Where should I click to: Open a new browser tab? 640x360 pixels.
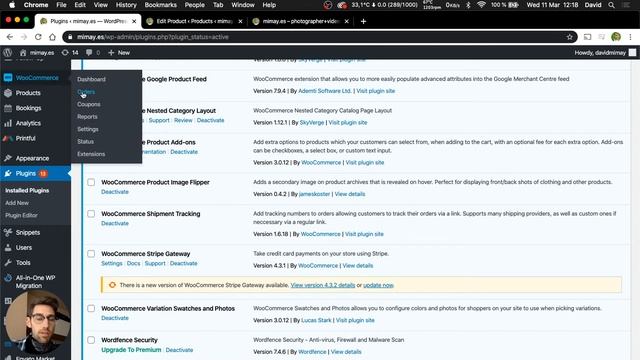coord(363,21)
